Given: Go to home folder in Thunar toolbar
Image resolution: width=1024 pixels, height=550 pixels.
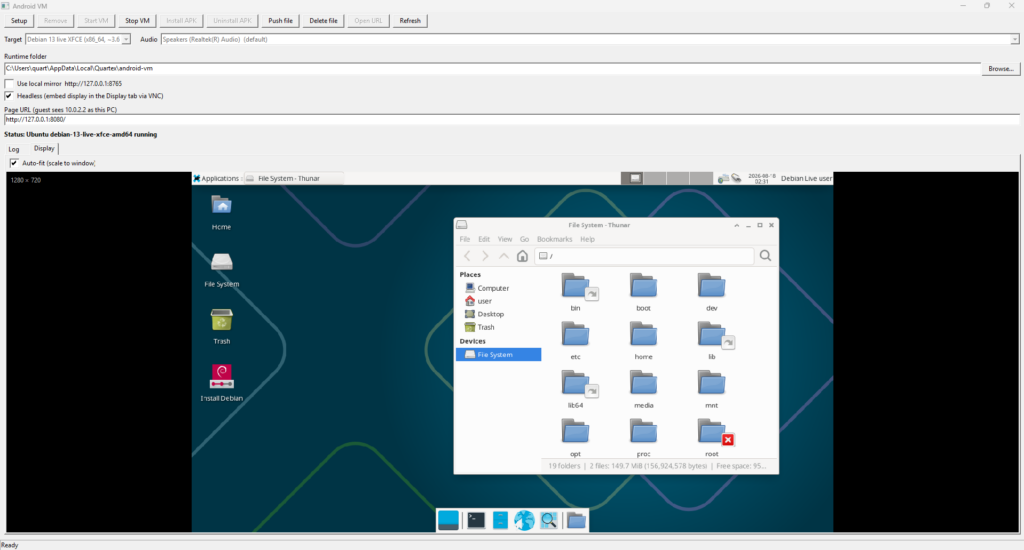Looking at the screenshot, I should pyautogui.click(x=522, y=256).
